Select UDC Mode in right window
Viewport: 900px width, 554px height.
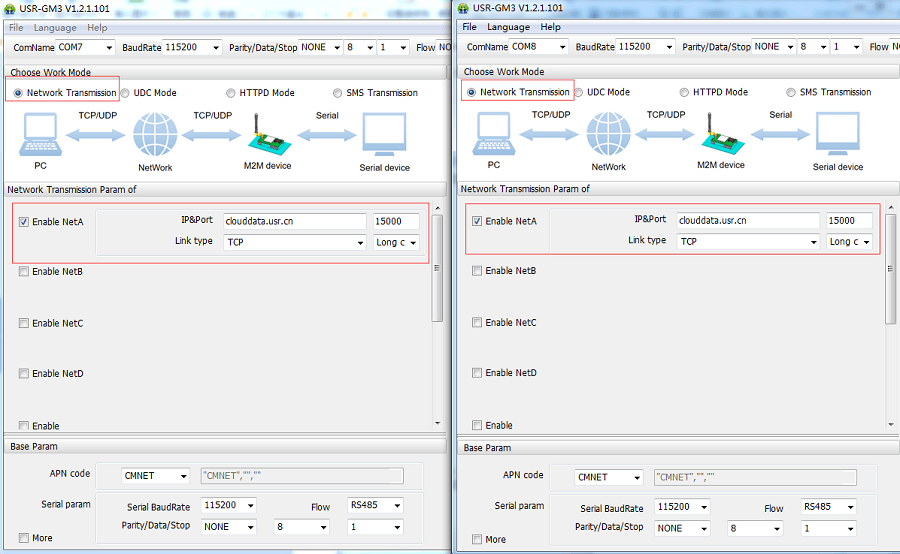pos(579,92)
